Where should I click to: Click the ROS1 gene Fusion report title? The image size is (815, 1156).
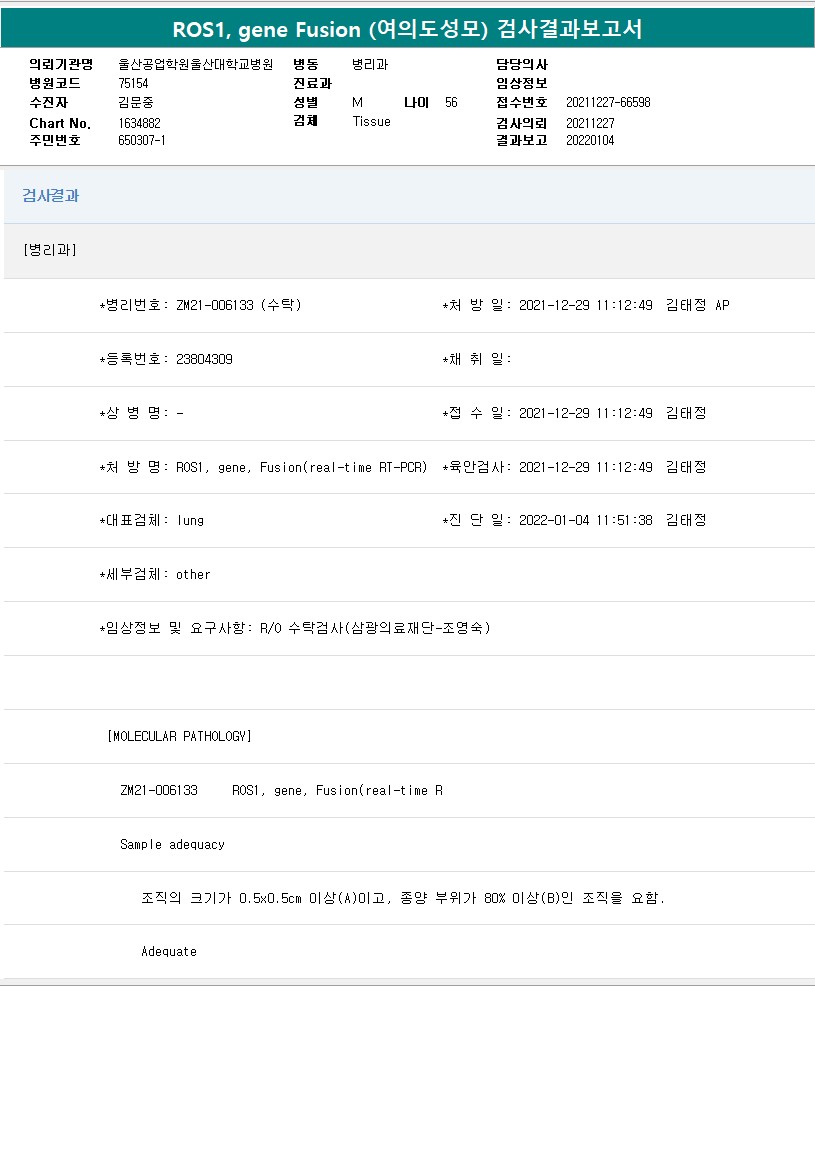[x=407, y=30]
